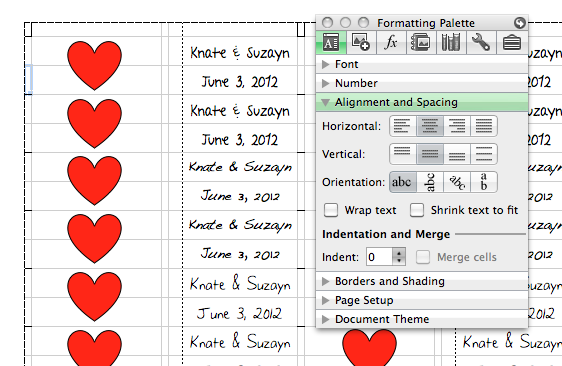Center text vertically
Viewport: 562px width, 366px height.
pos(430,154)
